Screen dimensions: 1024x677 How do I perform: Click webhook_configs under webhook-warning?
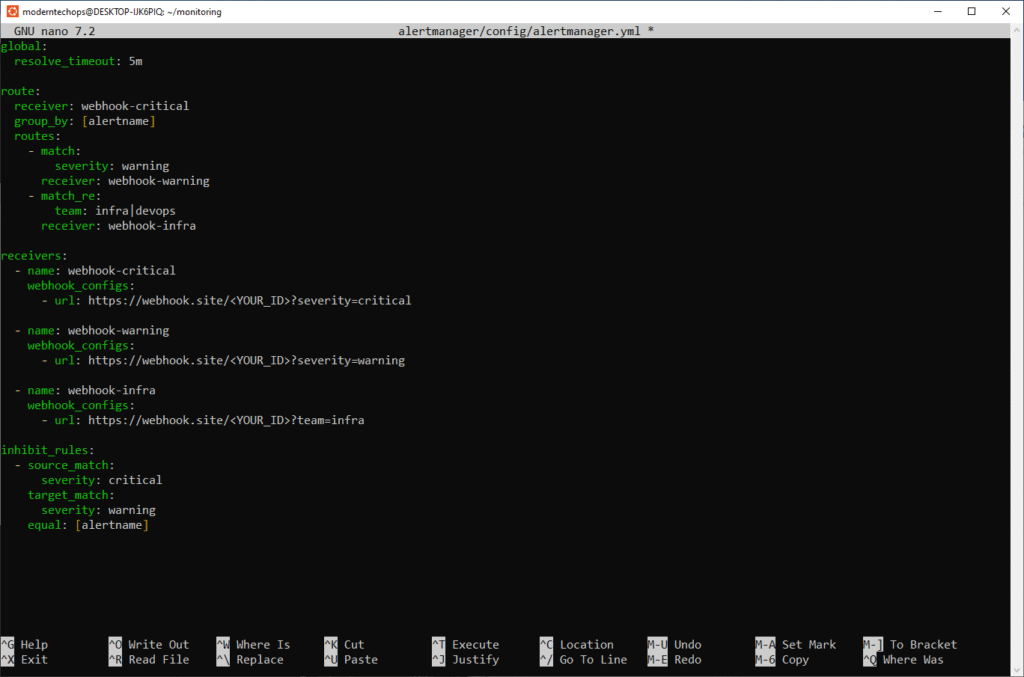[x=81, y=345]
